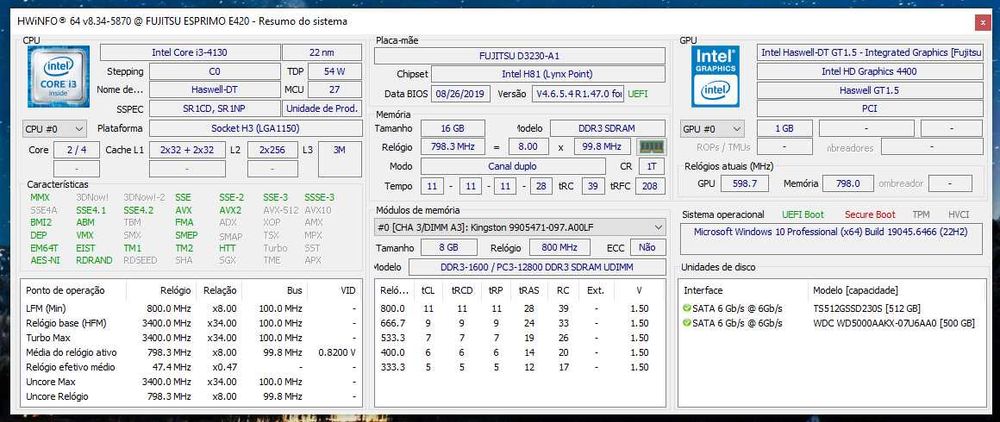Click the green UEFI label

[637, 94]
